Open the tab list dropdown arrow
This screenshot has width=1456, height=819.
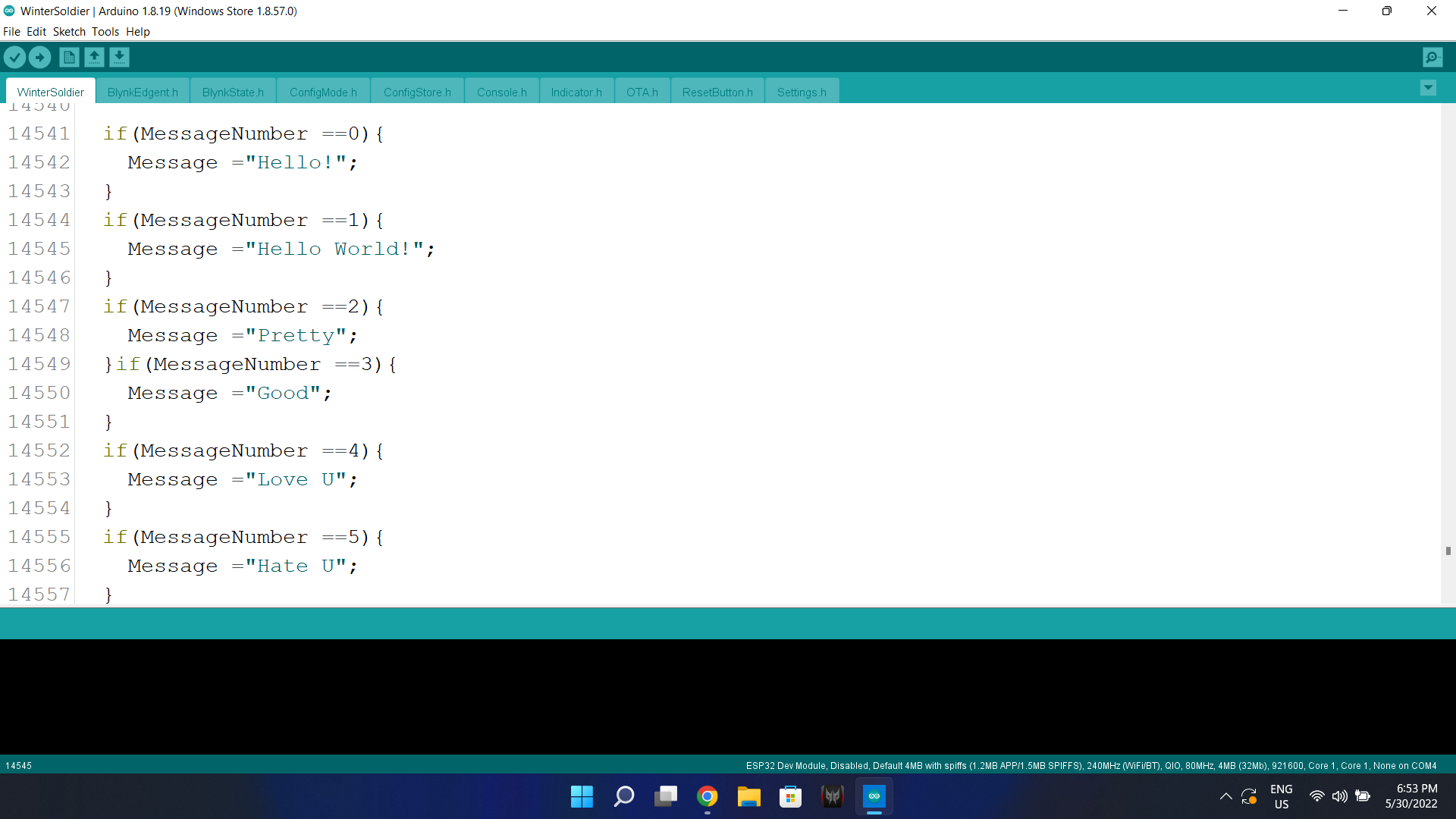tap(1429, 88)
